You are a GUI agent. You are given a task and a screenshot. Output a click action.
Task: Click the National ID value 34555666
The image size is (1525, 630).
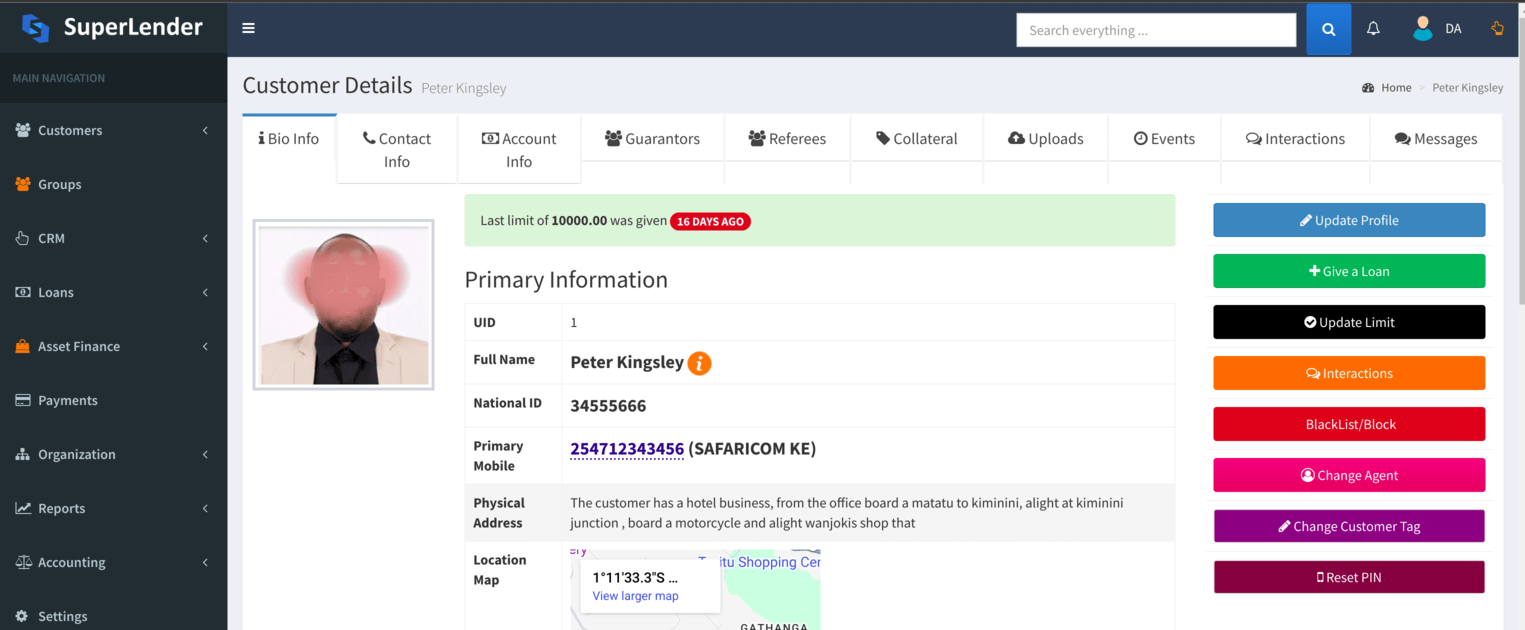point(608,406)
